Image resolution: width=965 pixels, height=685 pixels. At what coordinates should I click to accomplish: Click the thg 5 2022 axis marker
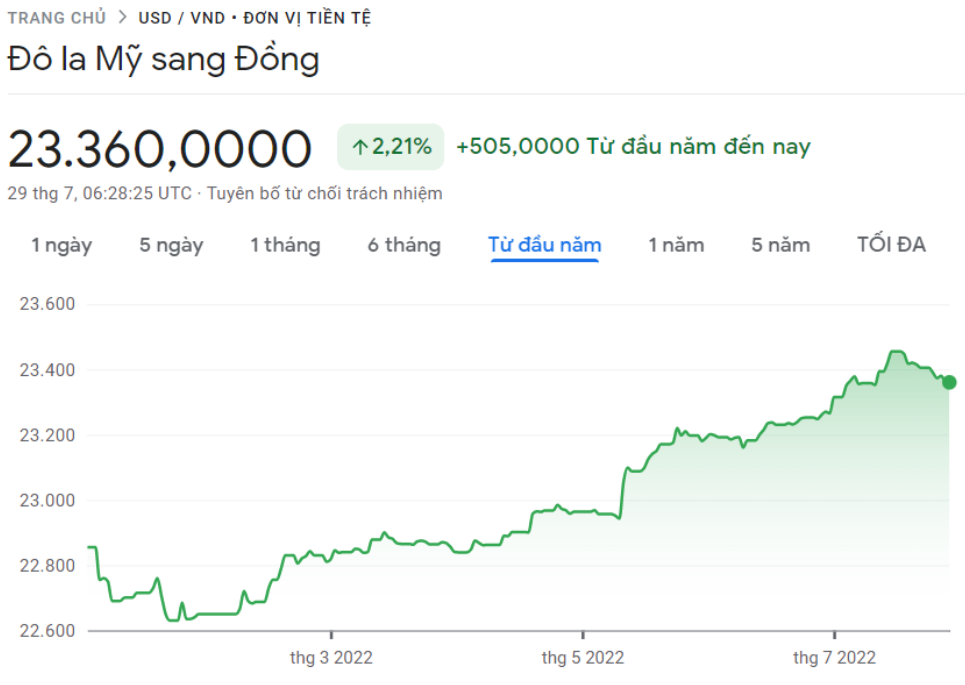[x=583, y=657]
